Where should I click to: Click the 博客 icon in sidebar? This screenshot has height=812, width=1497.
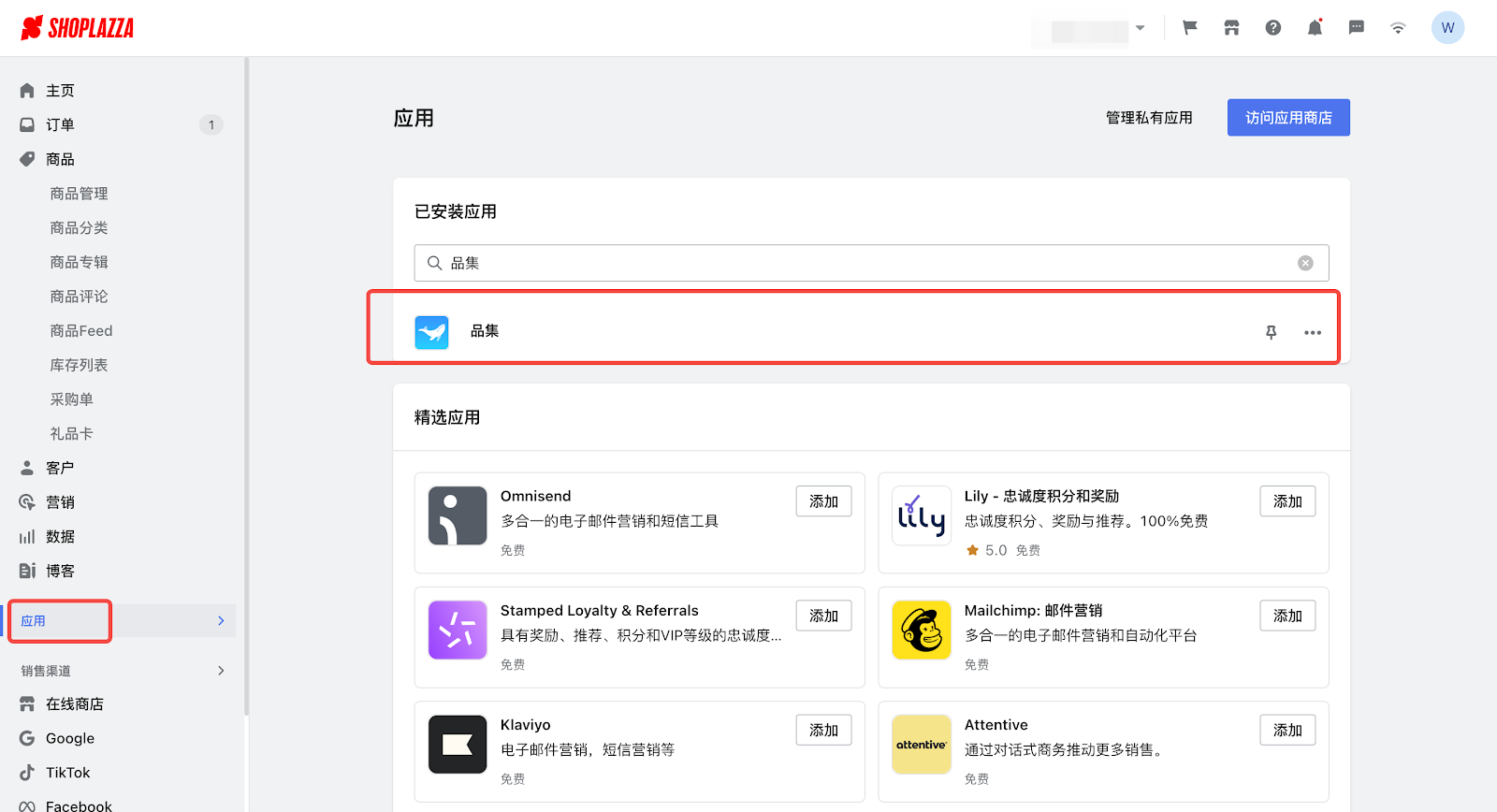pyautogui.click(x=27, y=571)
